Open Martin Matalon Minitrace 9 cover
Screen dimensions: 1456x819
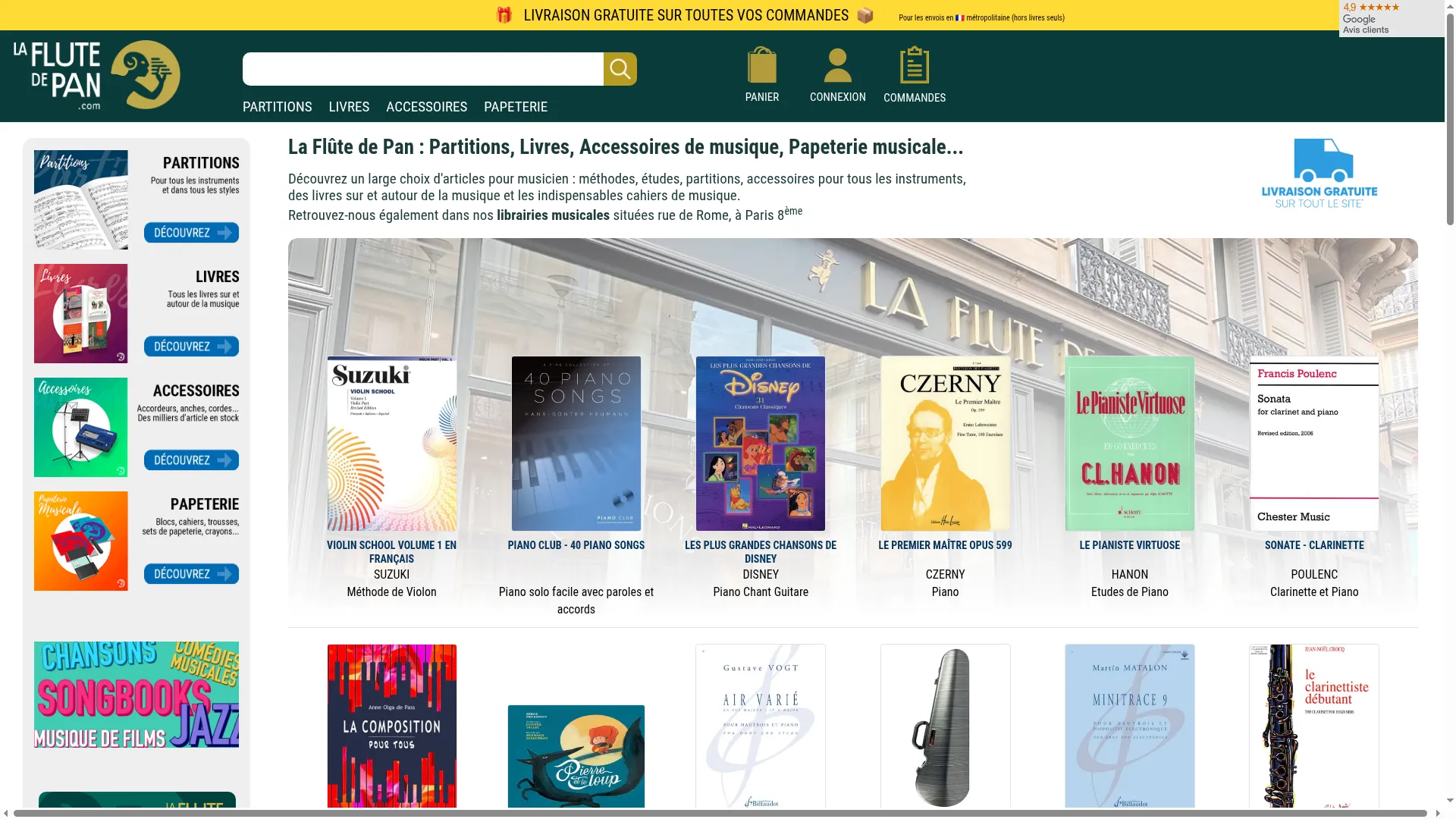click(x=1130, y=726)
